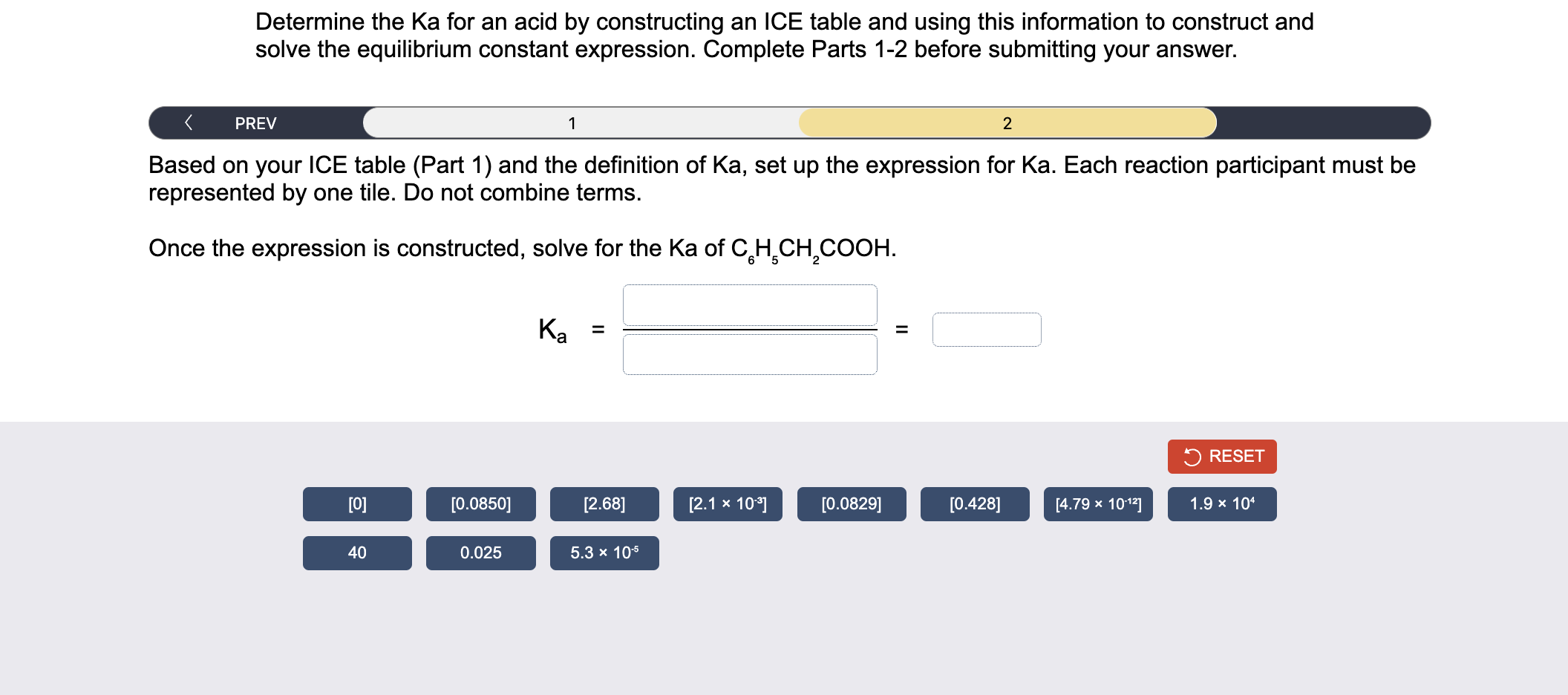This screenshot has width=1568, height=695.
Task: Switch to Part 1 progress segment
Action: coord(572,123)
